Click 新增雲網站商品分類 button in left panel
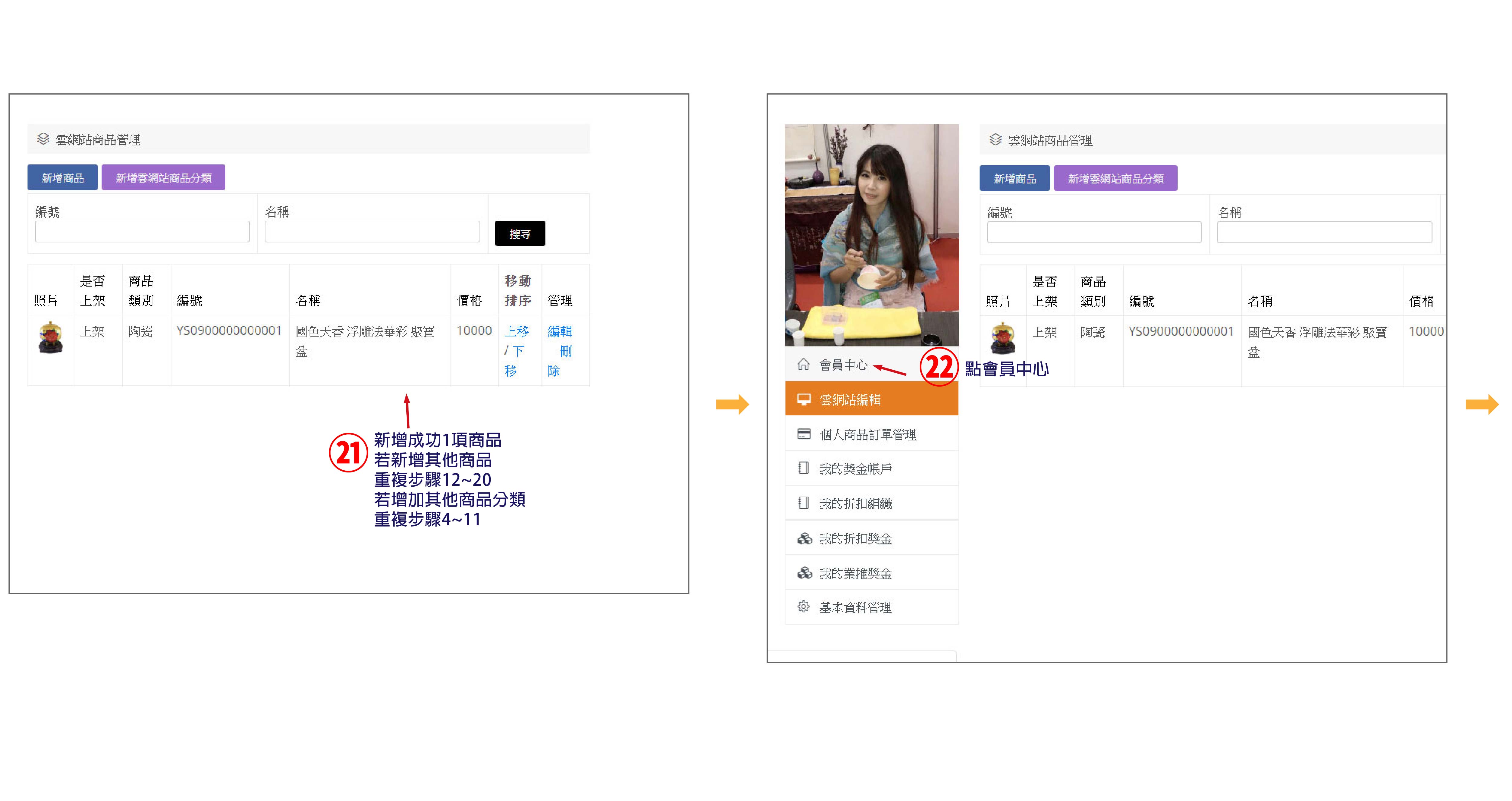 coord(163,177)
